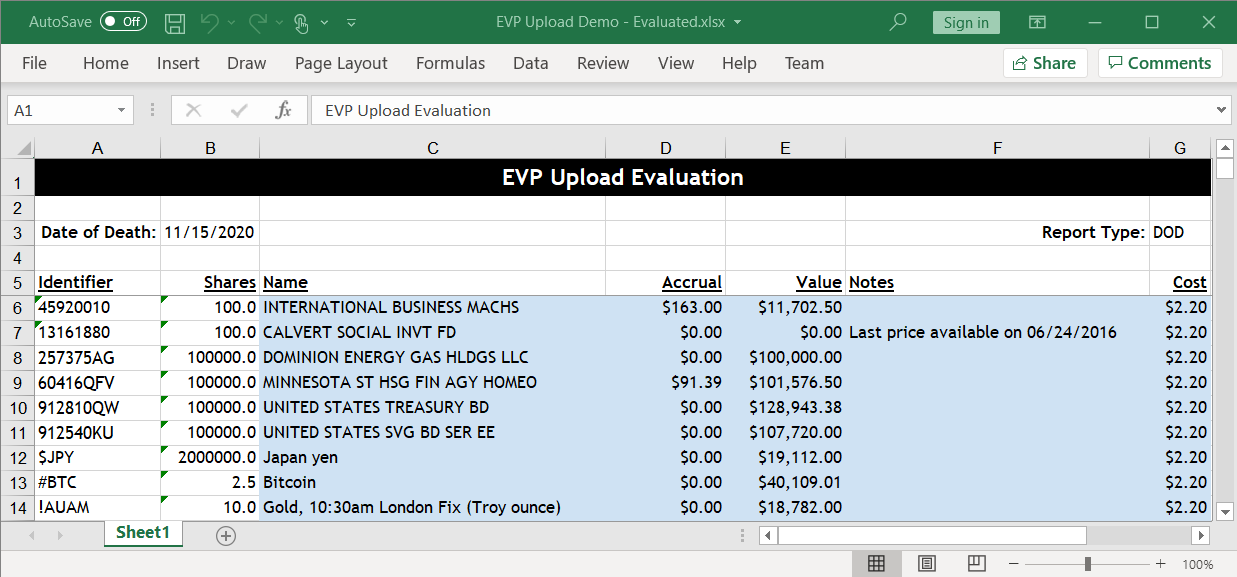Add a new sheet with plus icon
Image resolution: width=1237 pixels, height=577 pixels.
pyautogui.click(x=226, y=536)
